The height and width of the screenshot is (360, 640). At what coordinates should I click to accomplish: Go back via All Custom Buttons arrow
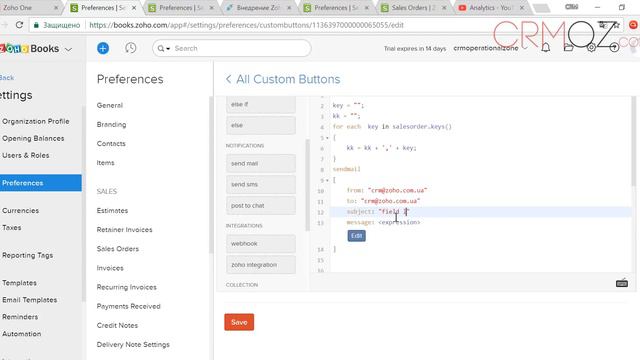(x=228, y=79)
